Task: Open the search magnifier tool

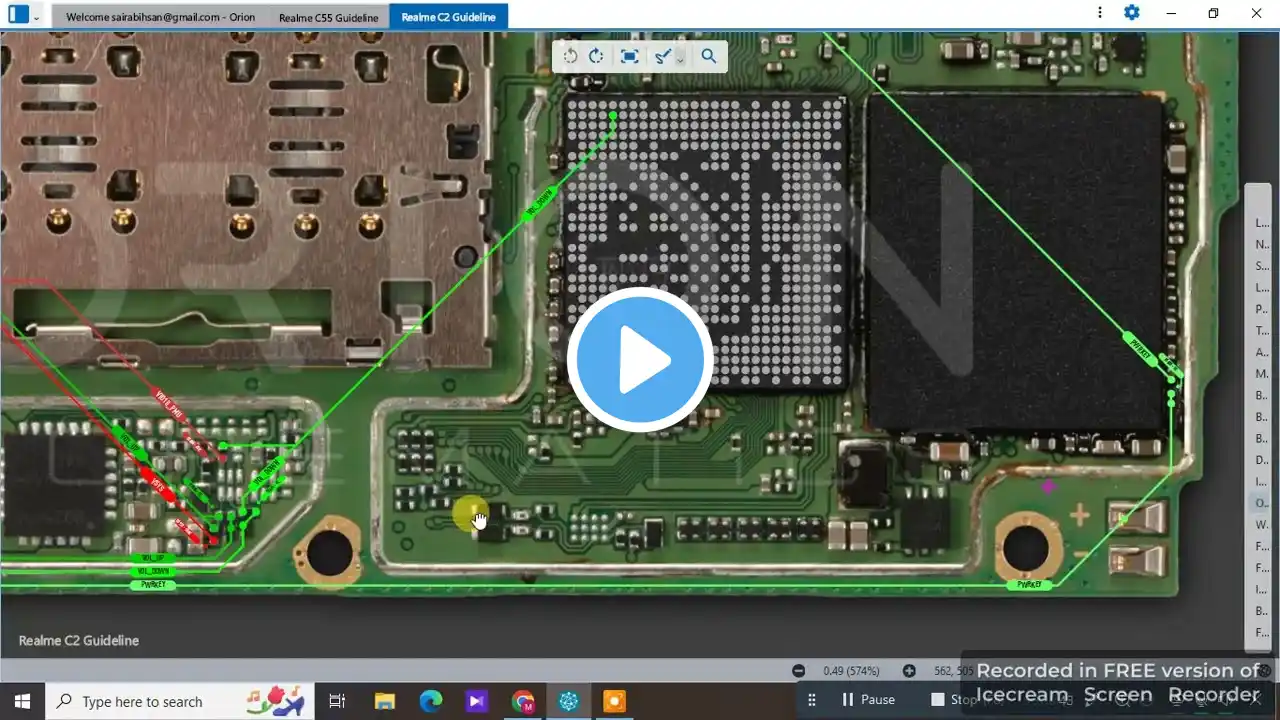Action: pos(709,56)
